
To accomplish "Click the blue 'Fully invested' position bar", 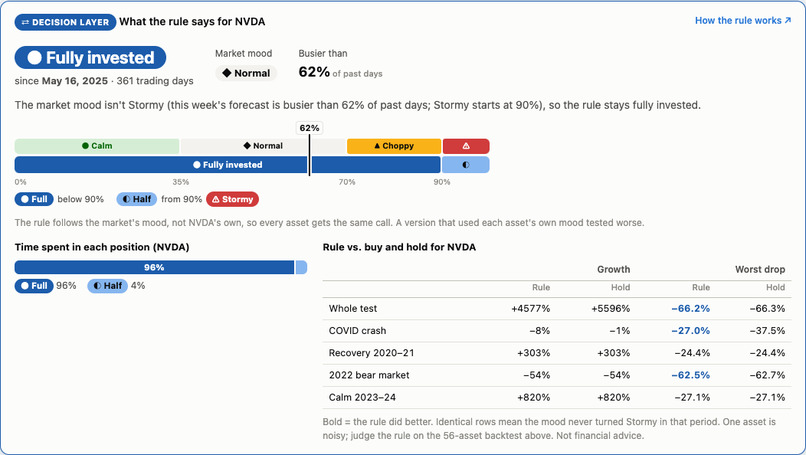I will point(227,165).
